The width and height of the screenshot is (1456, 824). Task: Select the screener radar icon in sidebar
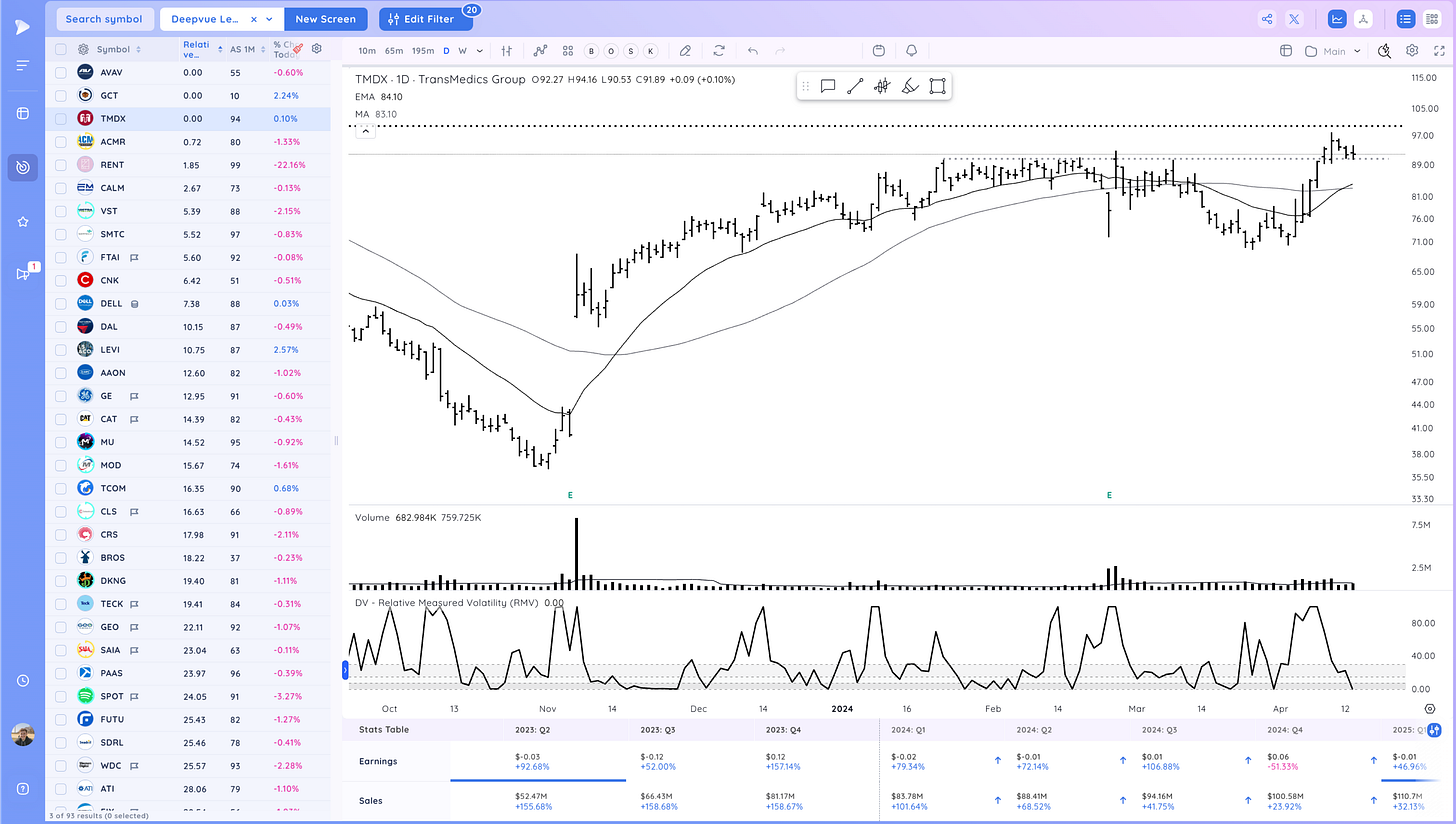tap(22, 167)
